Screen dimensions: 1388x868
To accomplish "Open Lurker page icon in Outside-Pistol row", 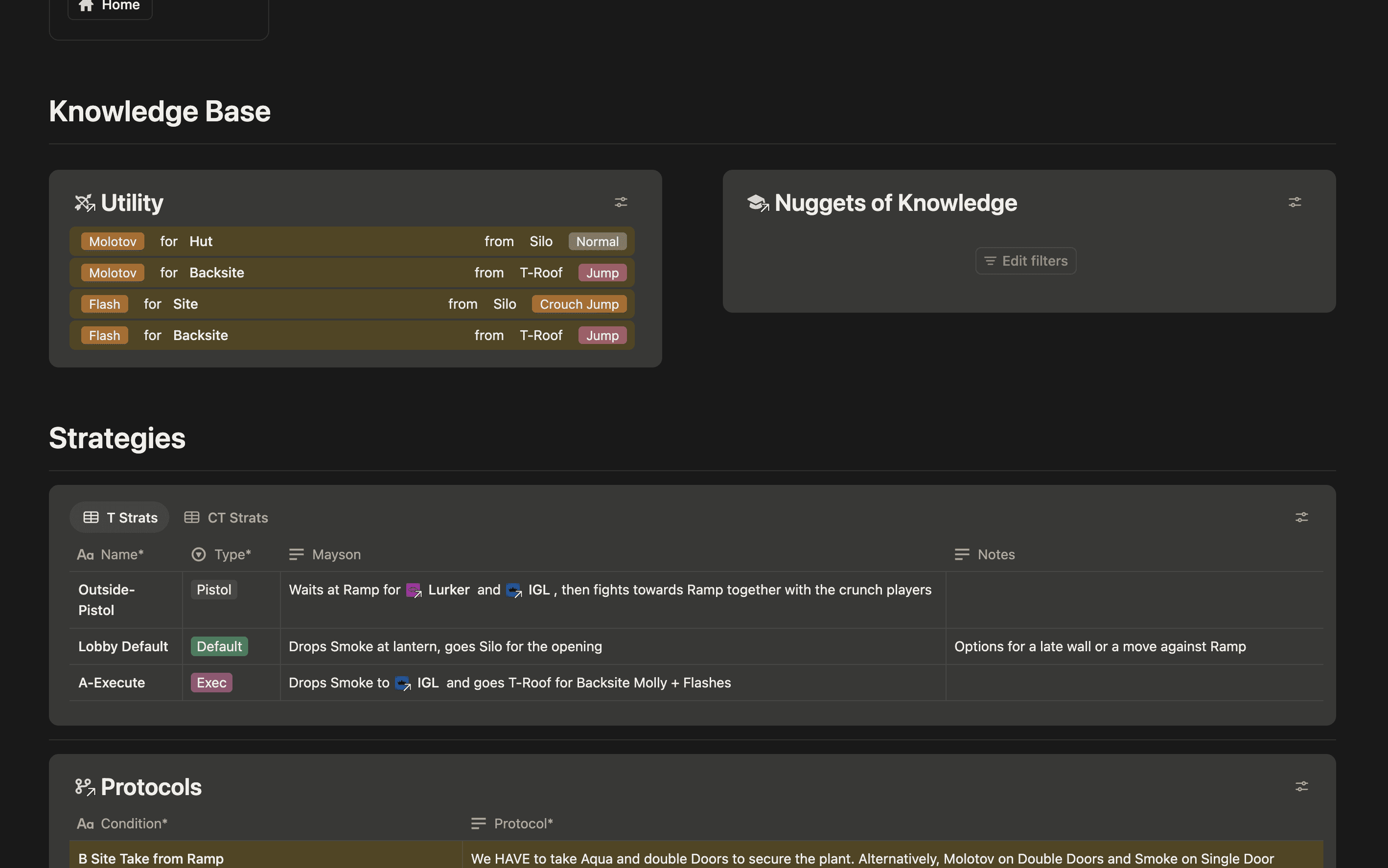I will point(414,590).
